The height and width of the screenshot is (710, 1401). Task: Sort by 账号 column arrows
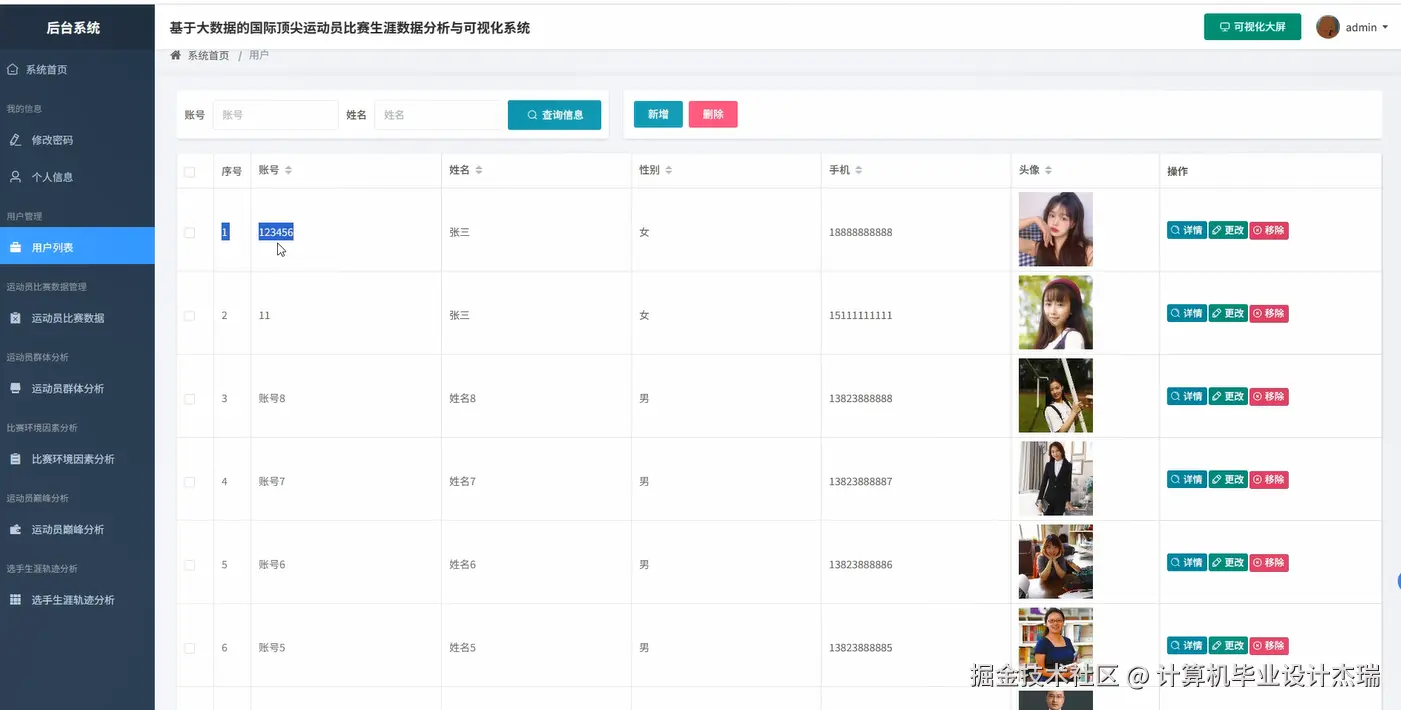coord(288,171)
